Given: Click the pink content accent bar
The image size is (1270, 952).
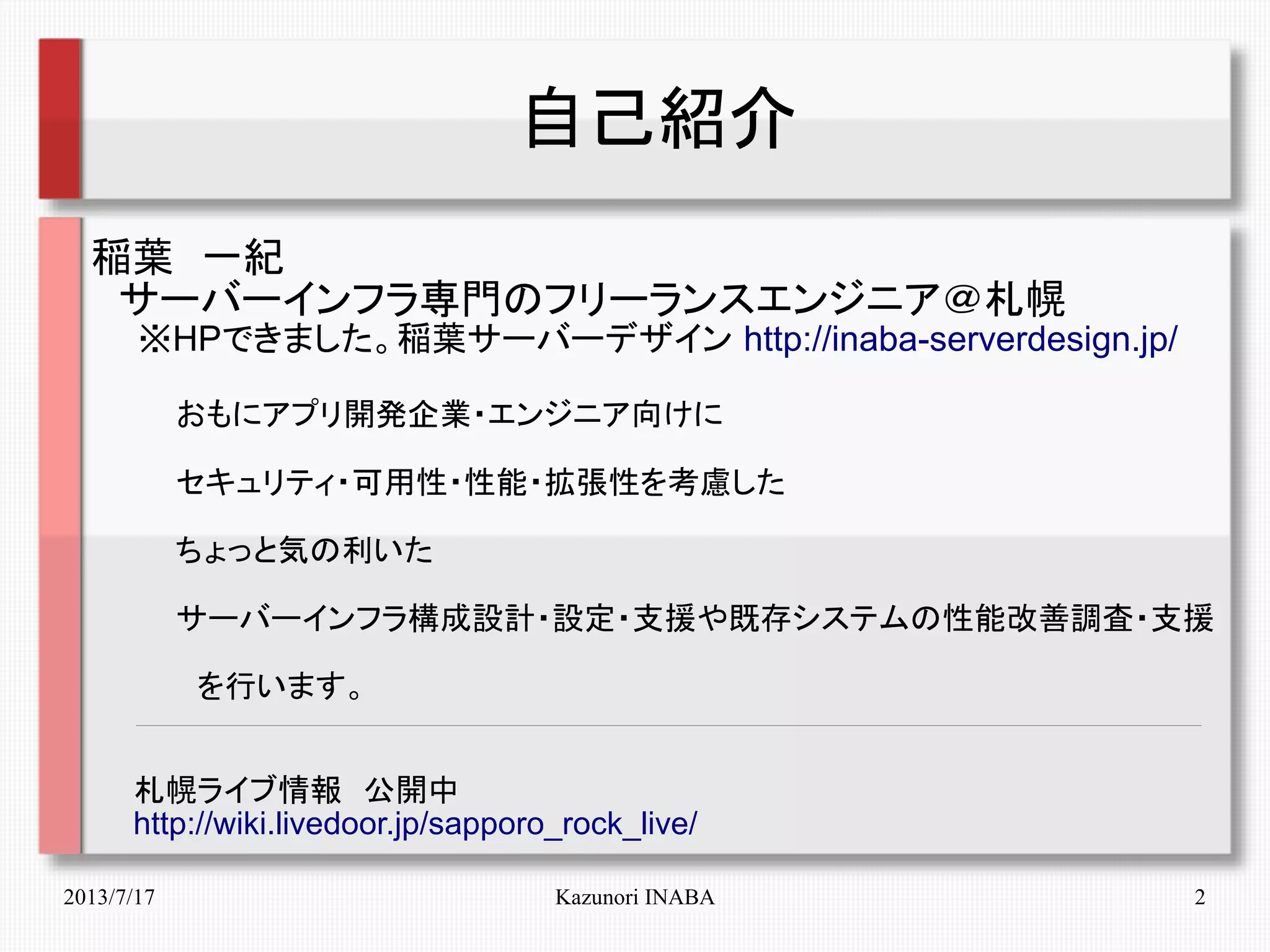Looking at the screenshot, I should click(x=60, y=535).
